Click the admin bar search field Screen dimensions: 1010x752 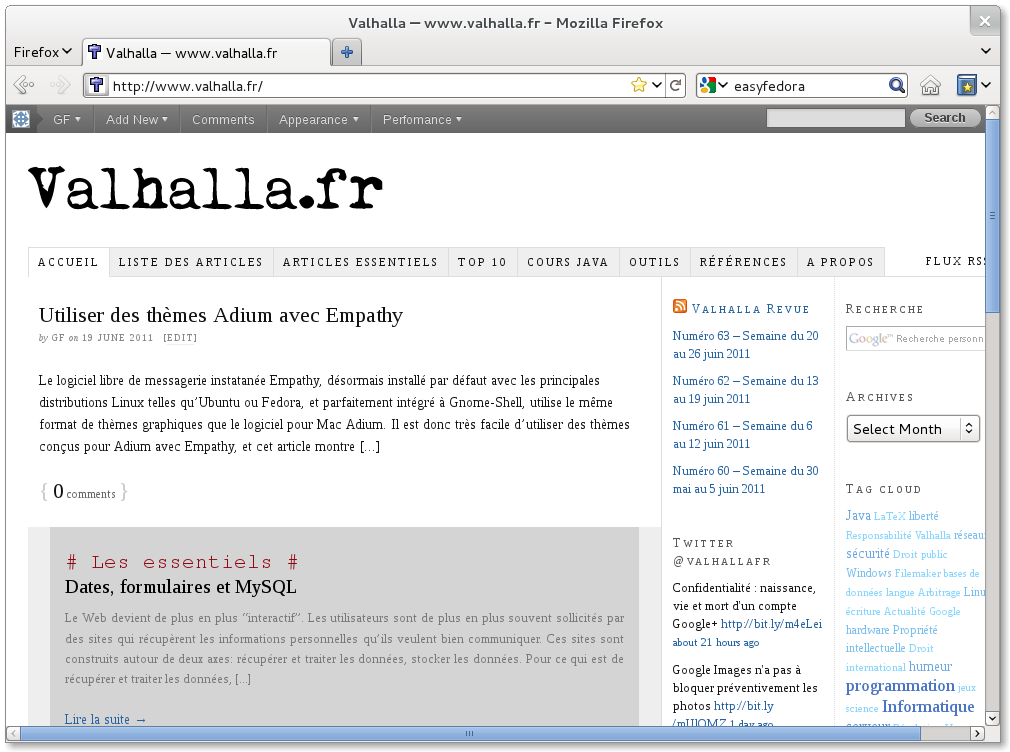(835, 118)
